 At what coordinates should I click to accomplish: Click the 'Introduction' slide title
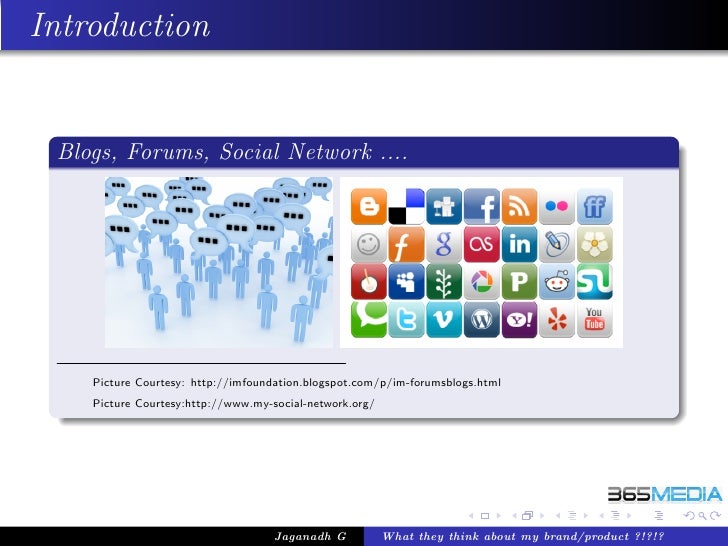point(121,25)
